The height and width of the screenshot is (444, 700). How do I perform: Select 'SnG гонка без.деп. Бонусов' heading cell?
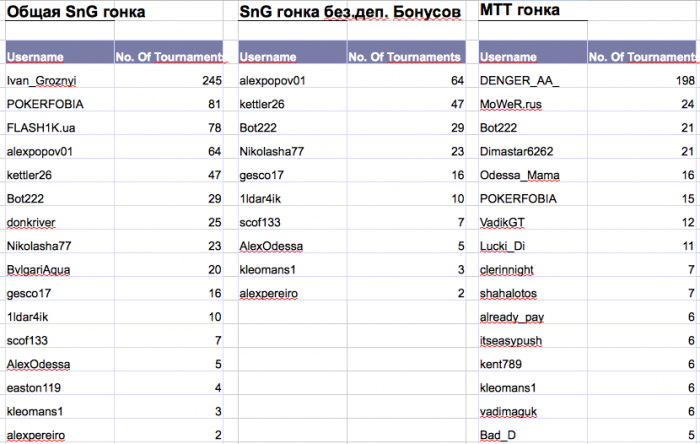351,15
